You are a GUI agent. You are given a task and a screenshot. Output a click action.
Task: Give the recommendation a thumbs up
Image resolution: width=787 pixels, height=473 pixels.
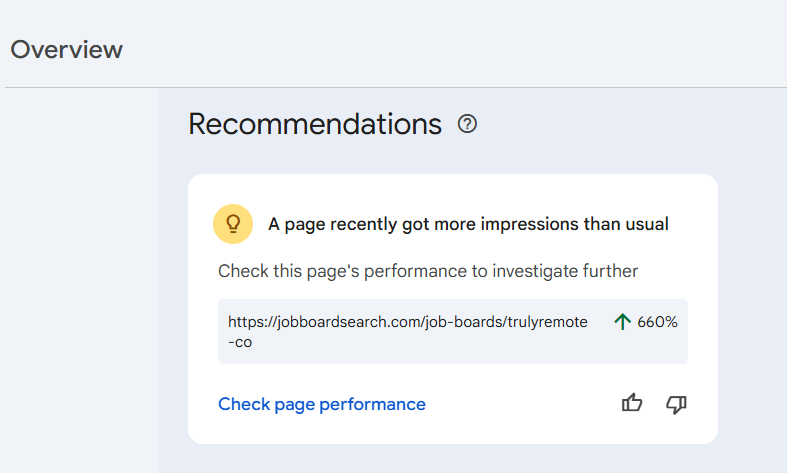[x=632, y=404]
